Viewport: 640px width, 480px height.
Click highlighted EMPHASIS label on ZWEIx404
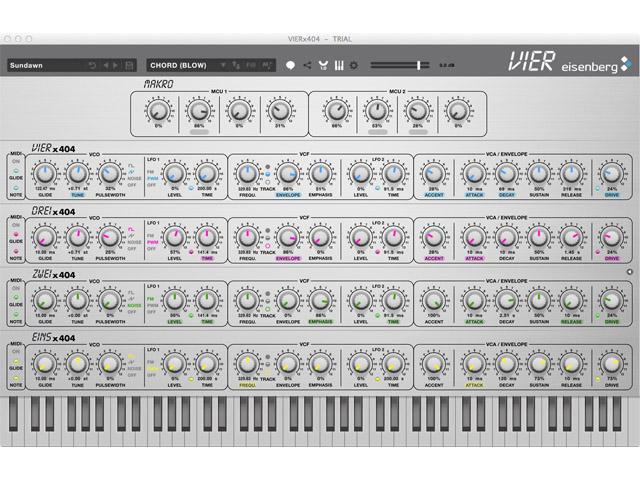click(x=320, y=322)
